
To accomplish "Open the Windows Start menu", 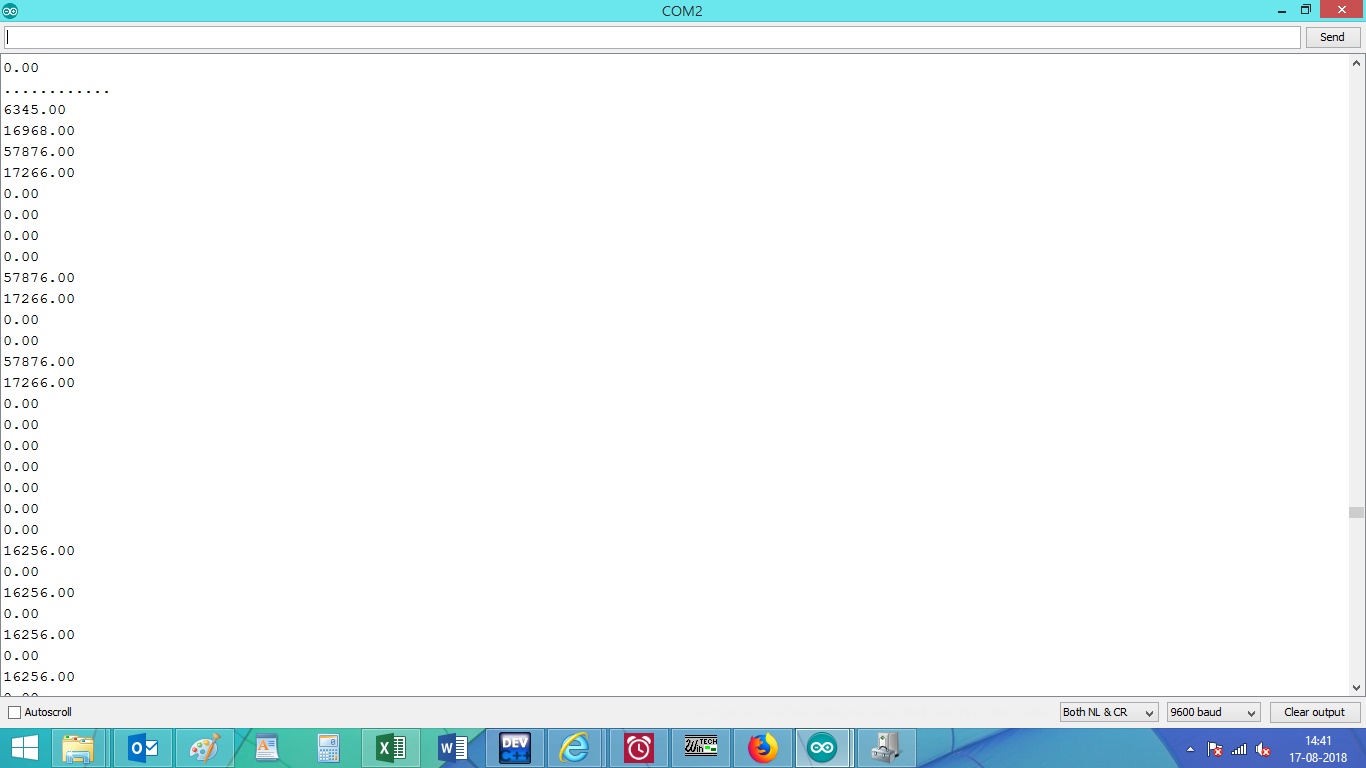I will [24, 748].
